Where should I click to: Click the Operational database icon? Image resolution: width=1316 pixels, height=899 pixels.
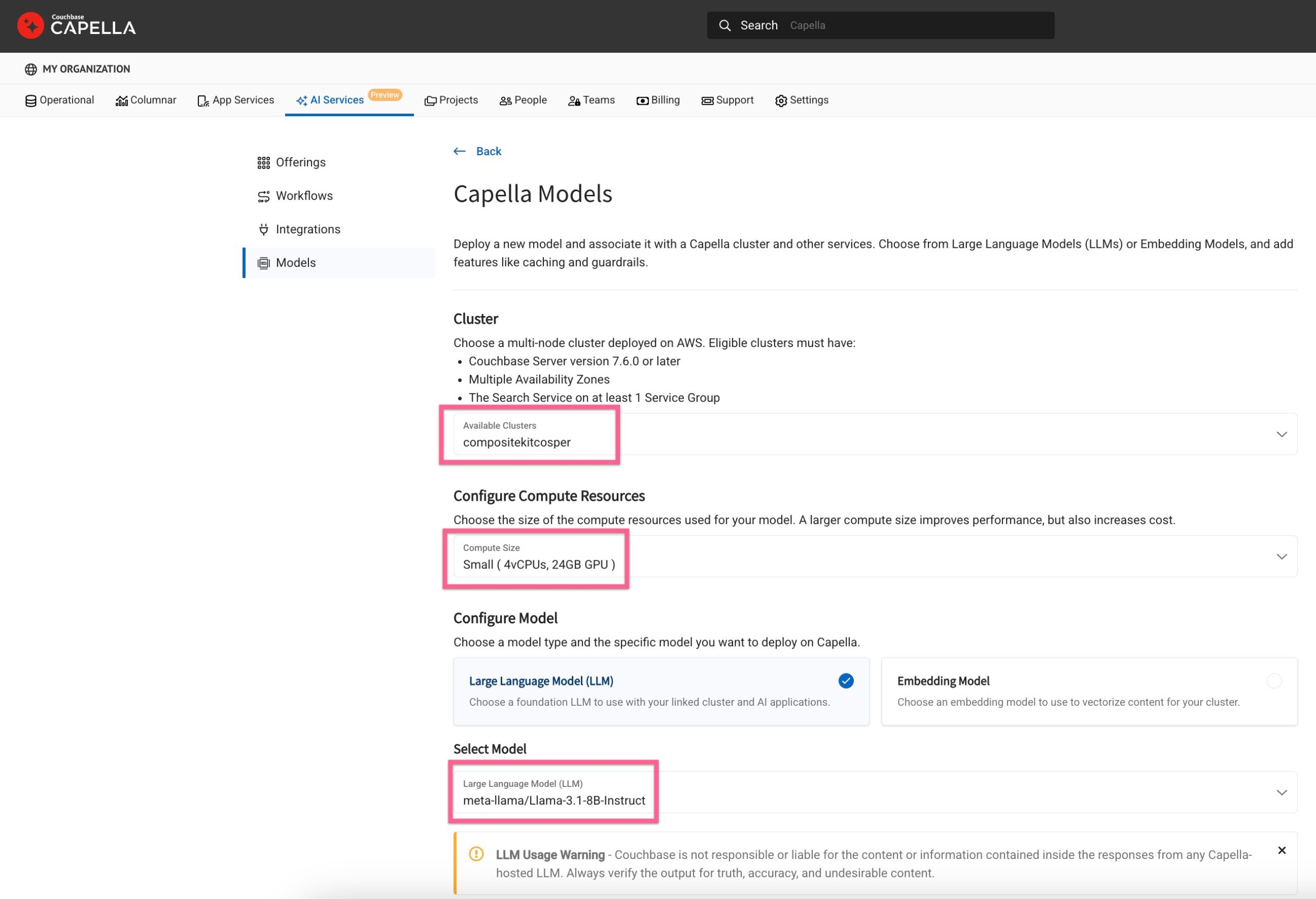(30, 101)
